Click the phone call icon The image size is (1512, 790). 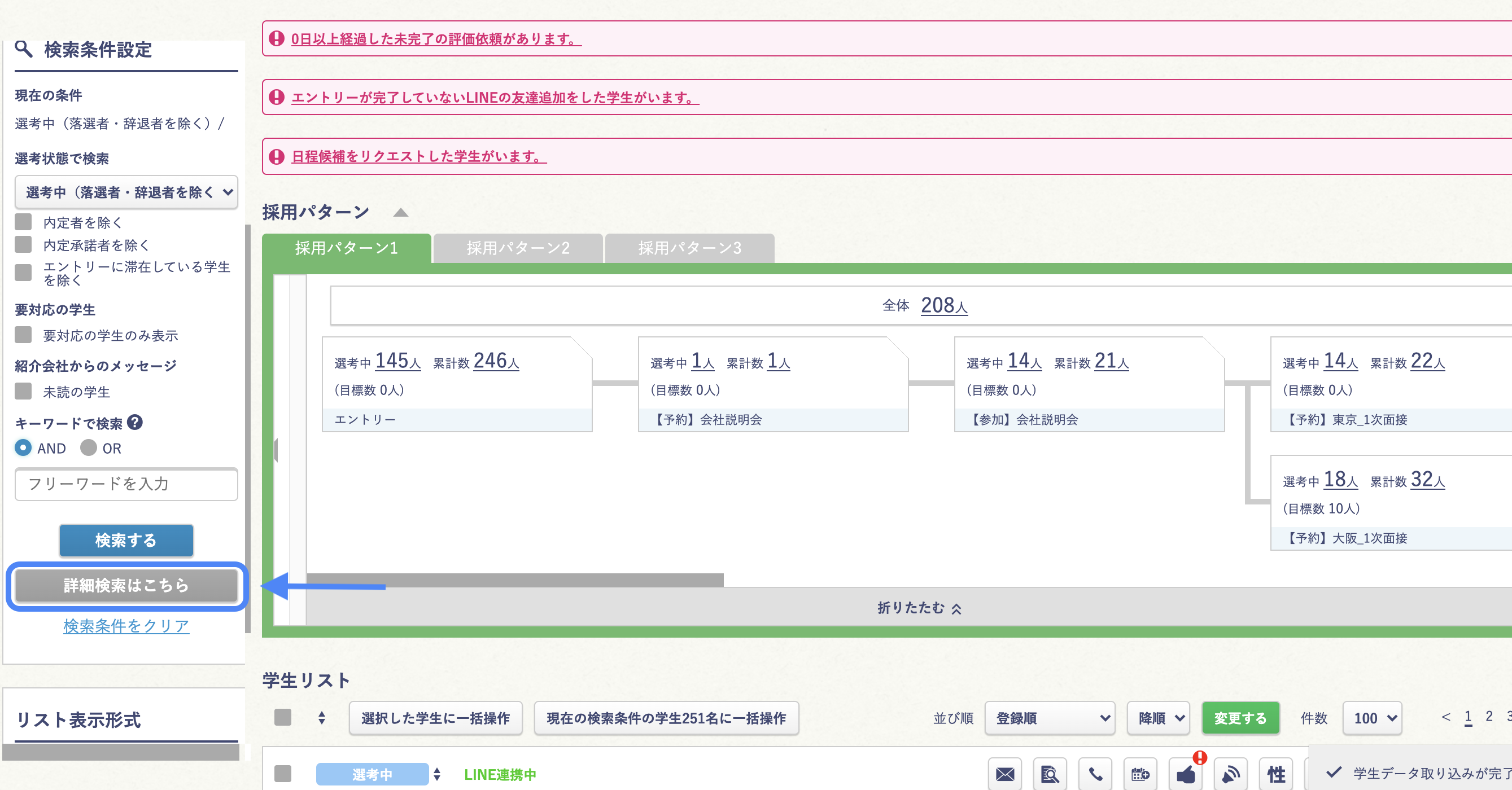point(1095,774)
